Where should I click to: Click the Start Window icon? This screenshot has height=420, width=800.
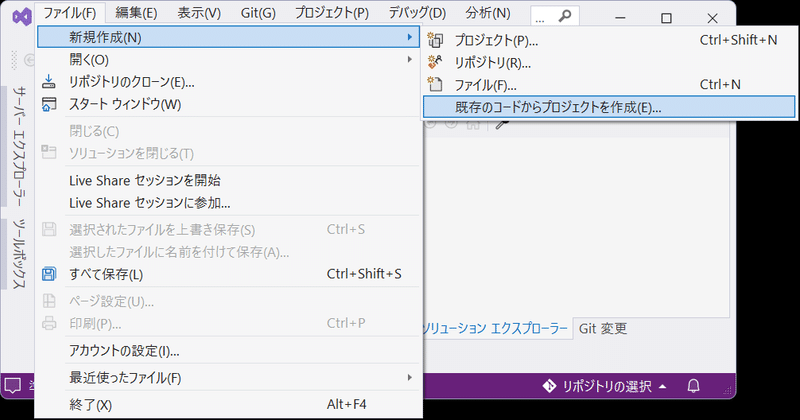pos(48,104)
